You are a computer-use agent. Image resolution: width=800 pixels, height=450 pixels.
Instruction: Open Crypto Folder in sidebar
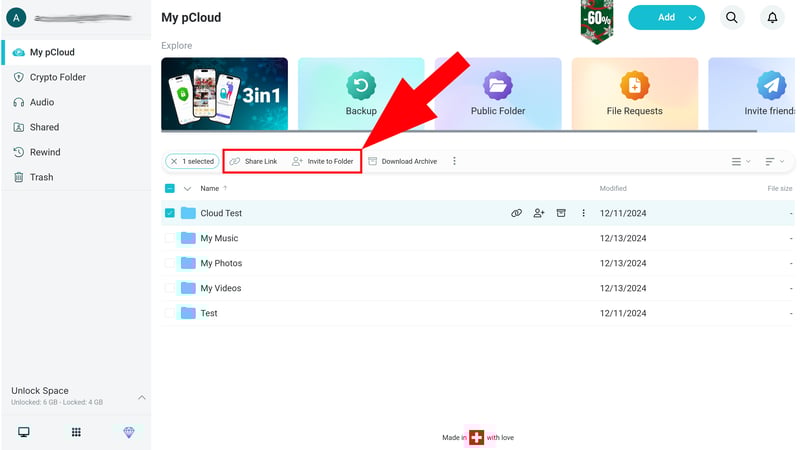77,77
